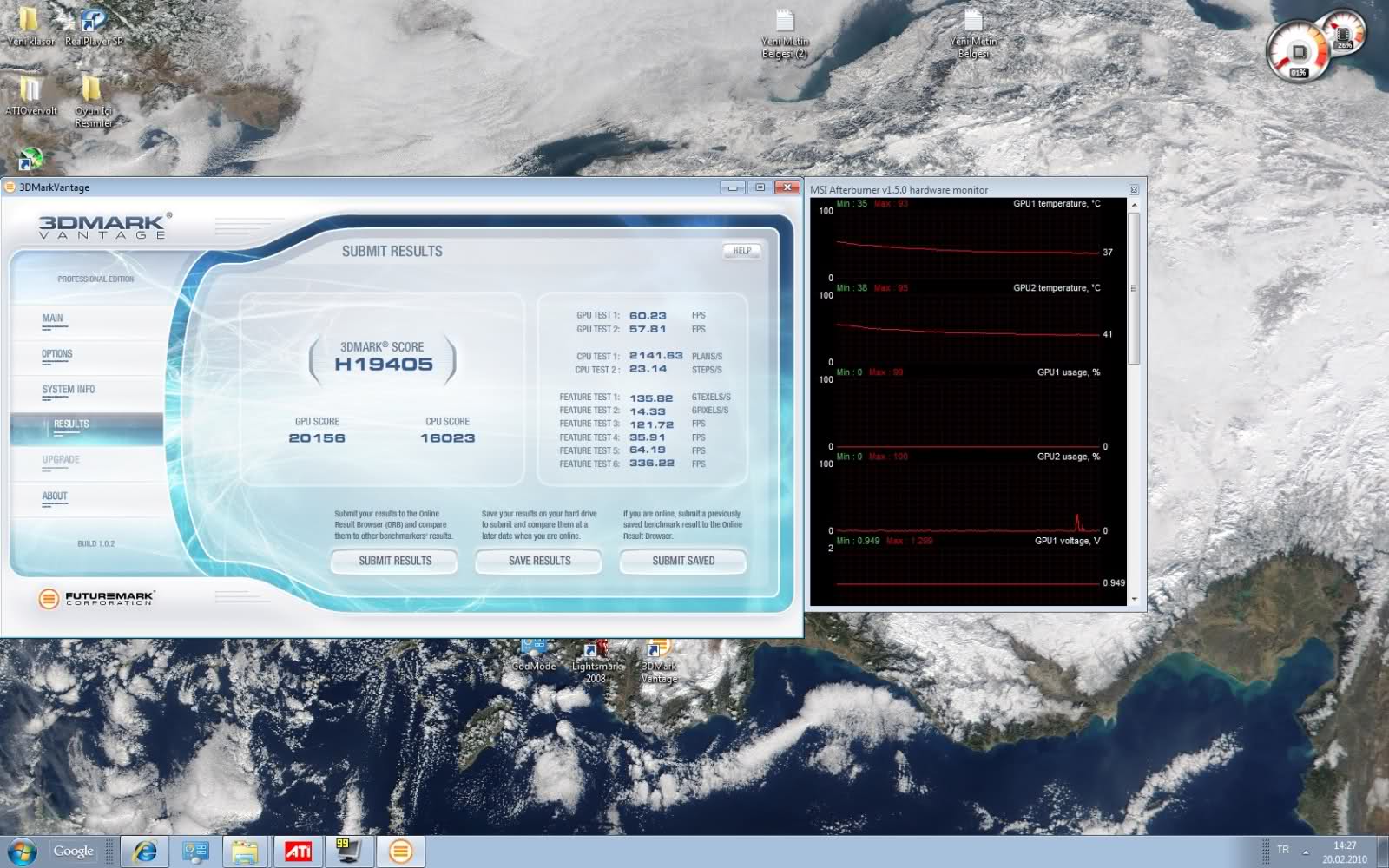Open the UPGRADE section
The height and width of the screenshot is (868, 1389).
(61, 460)
